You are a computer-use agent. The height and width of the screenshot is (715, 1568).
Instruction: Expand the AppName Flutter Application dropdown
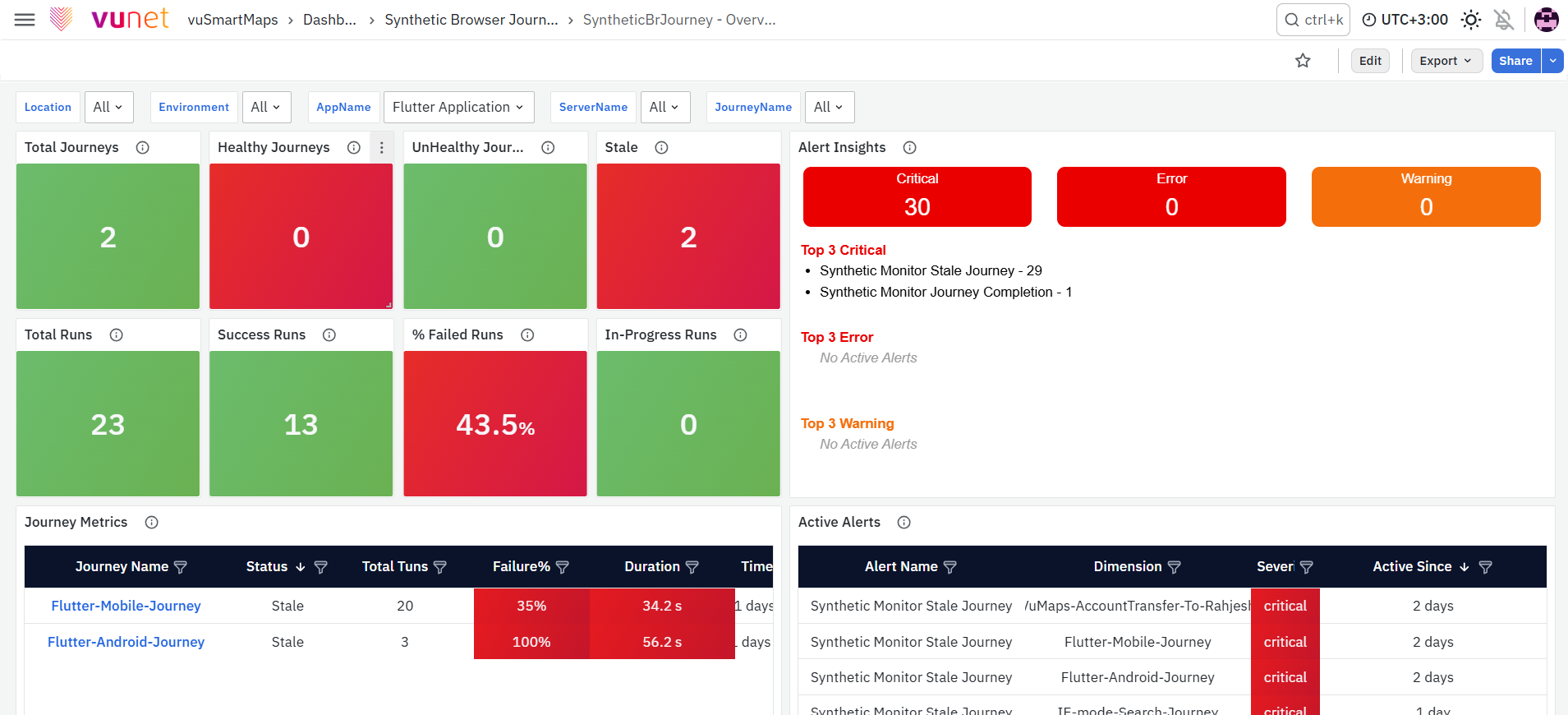point(458,108)
